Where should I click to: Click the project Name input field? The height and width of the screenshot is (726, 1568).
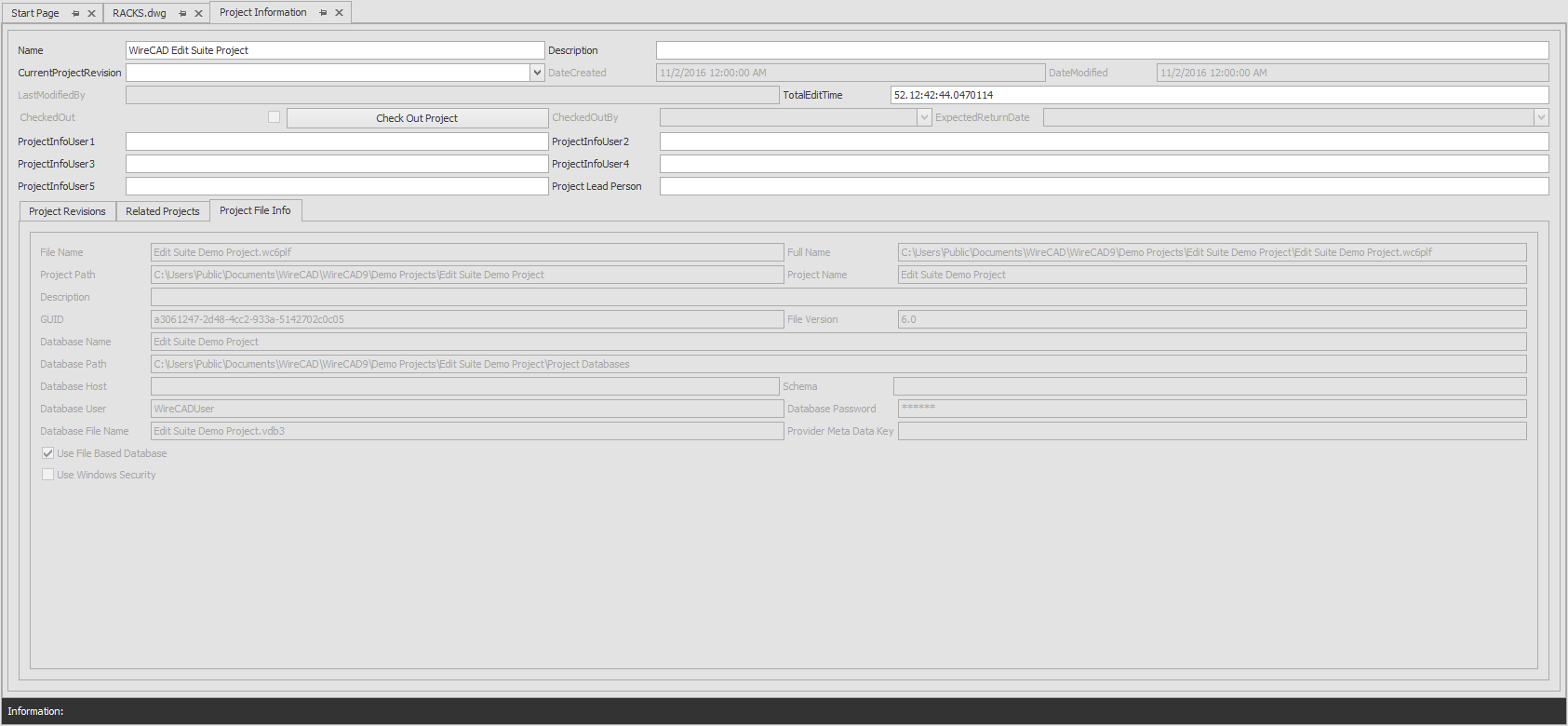coord(335,50)
